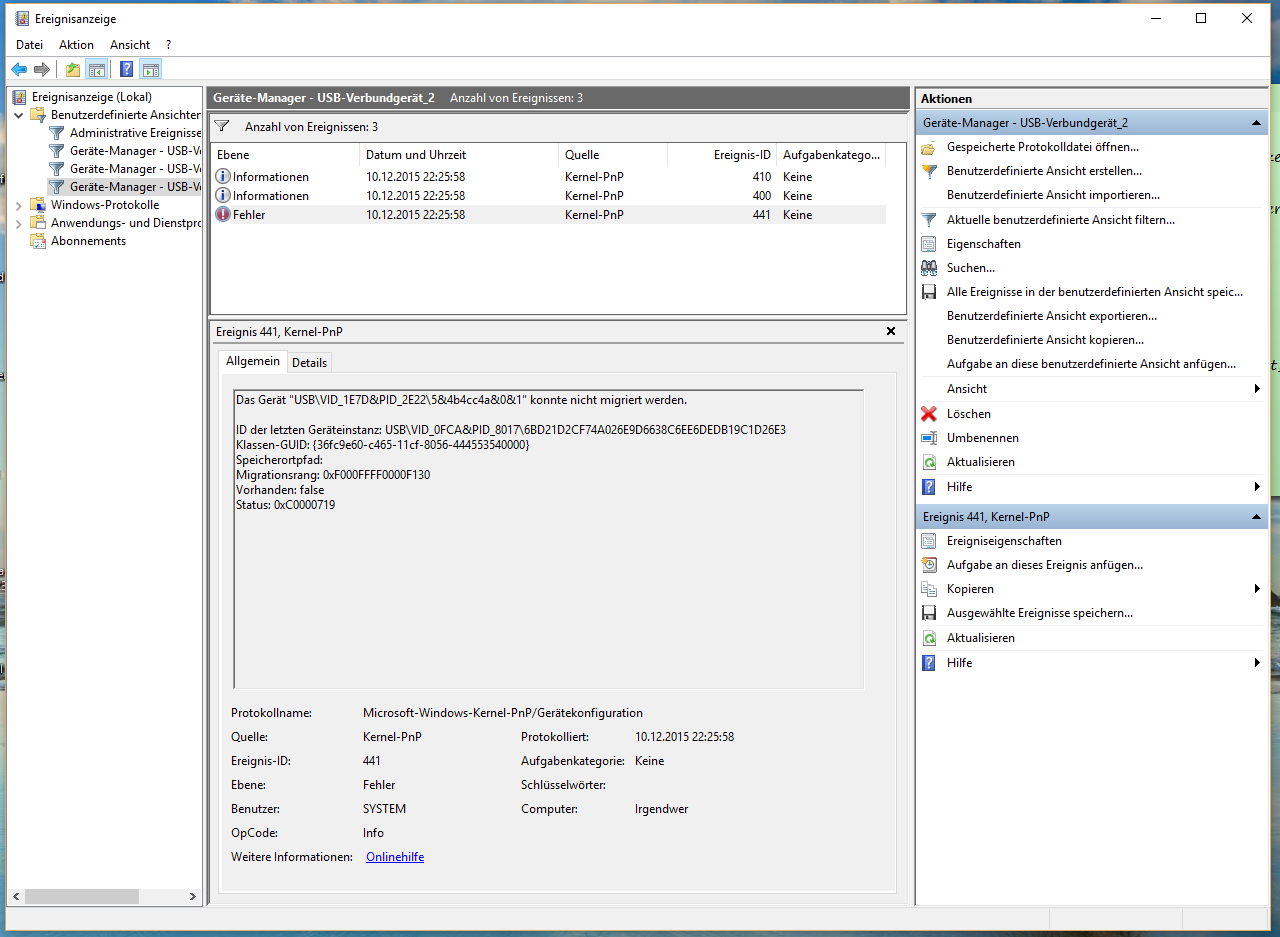Click the forward arrow in the toolbar

[x=42, y=69]
